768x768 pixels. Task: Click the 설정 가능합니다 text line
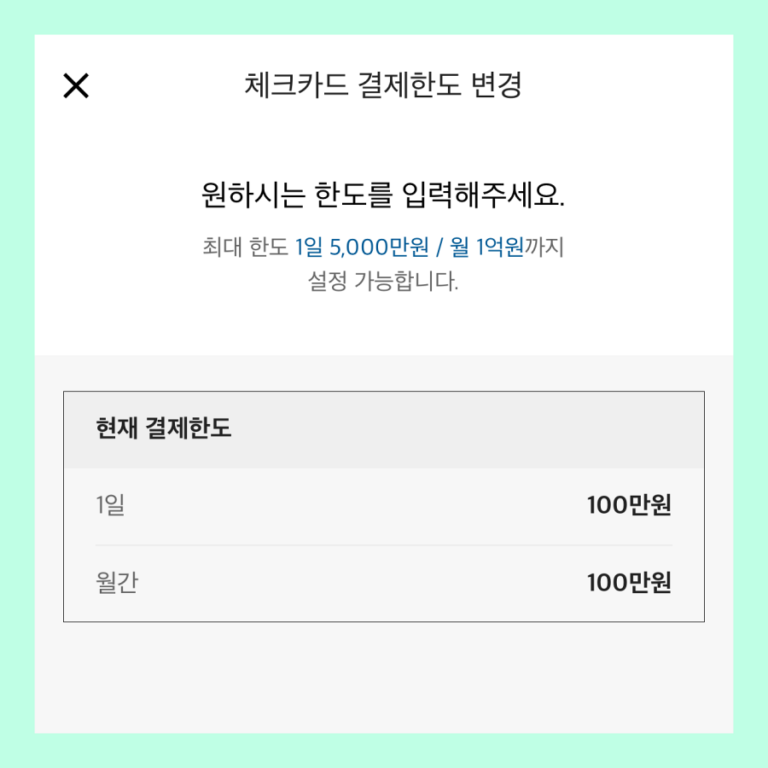(x=383, y=281)
